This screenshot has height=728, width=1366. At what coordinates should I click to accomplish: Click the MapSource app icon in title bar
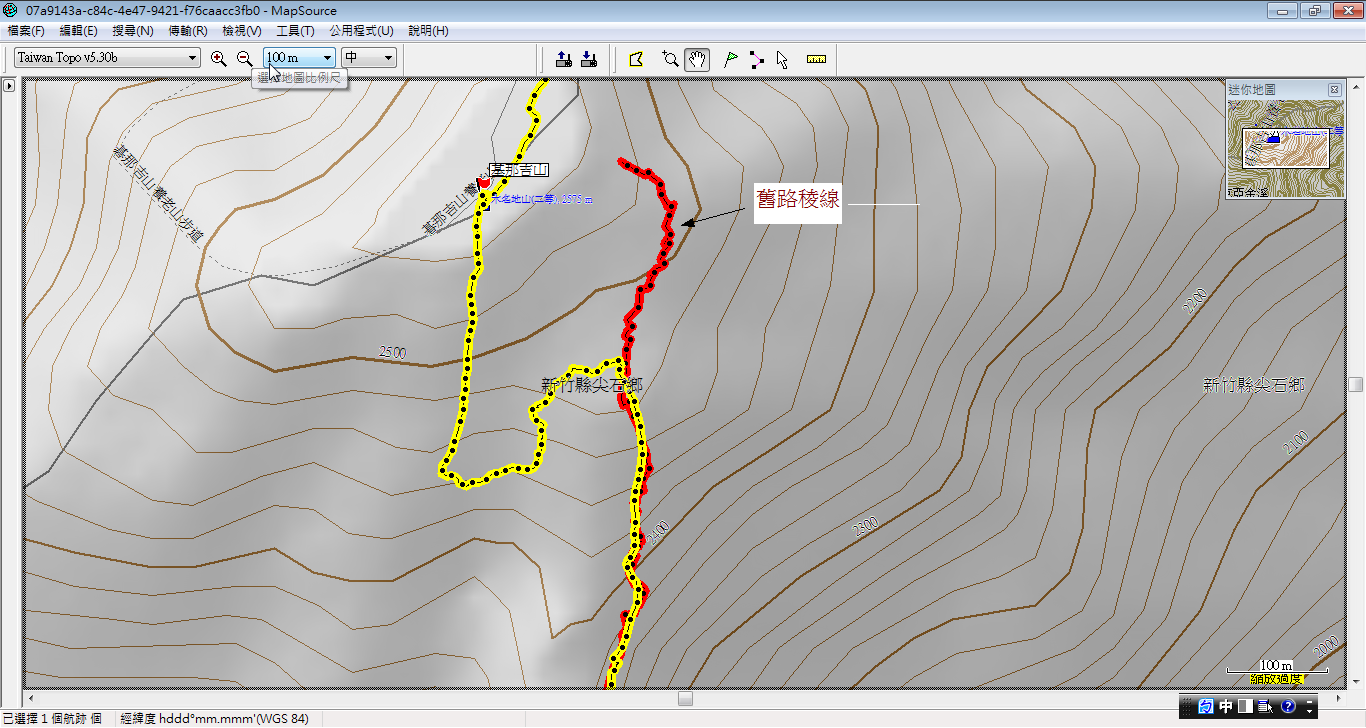tap(11, 11)
